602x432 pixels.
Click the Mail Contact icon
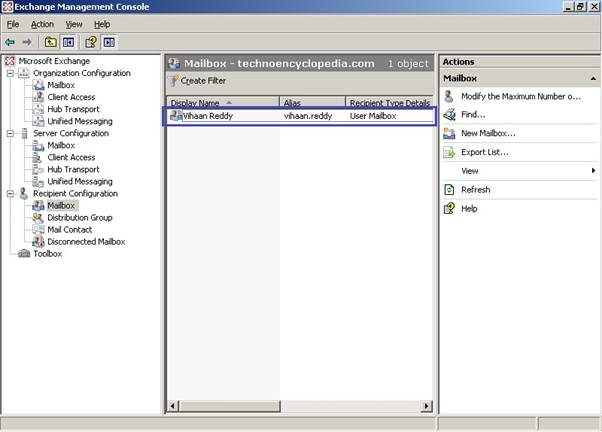38,230
